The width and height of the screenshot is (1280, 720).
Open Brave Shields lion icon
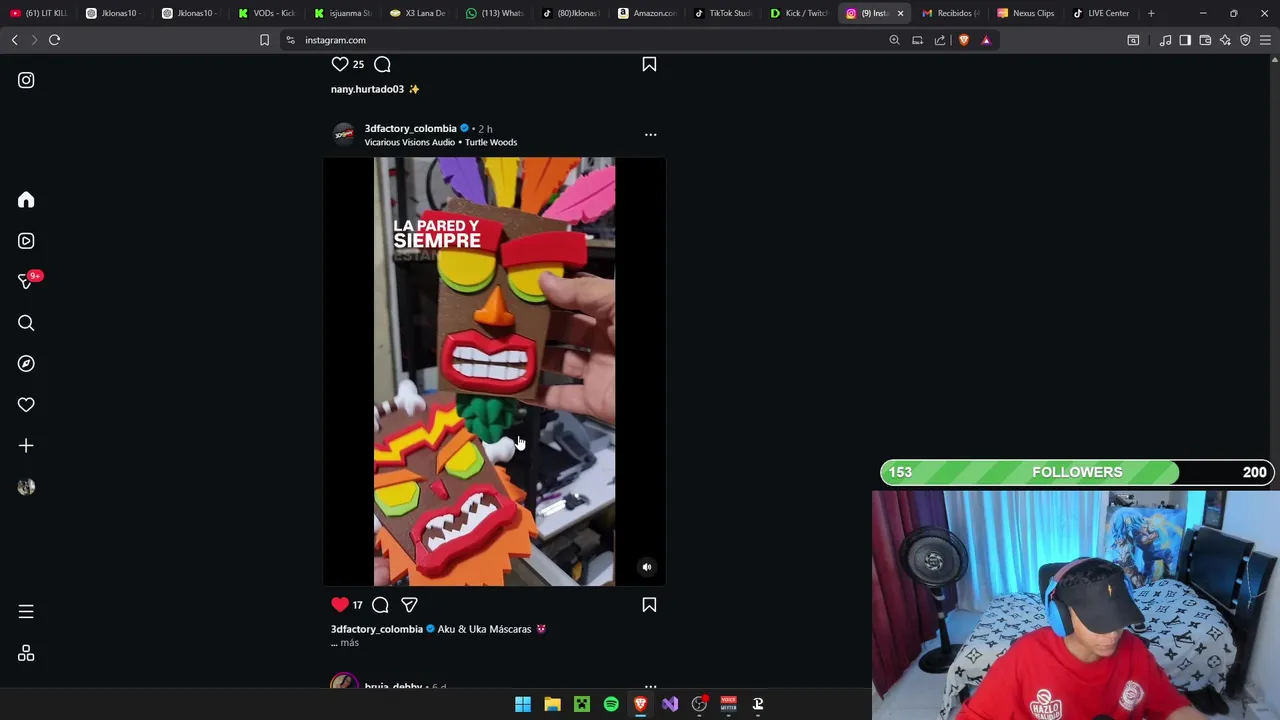(x=963, y=40)
